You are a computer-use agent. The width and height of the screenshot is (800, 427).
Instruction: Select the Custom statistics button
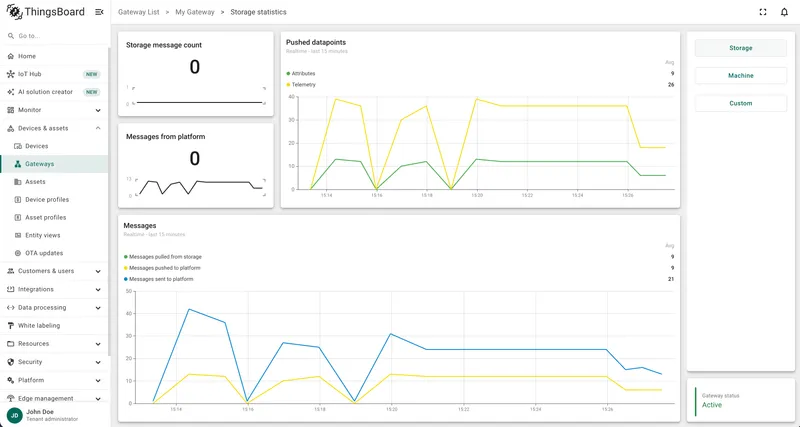tap(740, 103)
